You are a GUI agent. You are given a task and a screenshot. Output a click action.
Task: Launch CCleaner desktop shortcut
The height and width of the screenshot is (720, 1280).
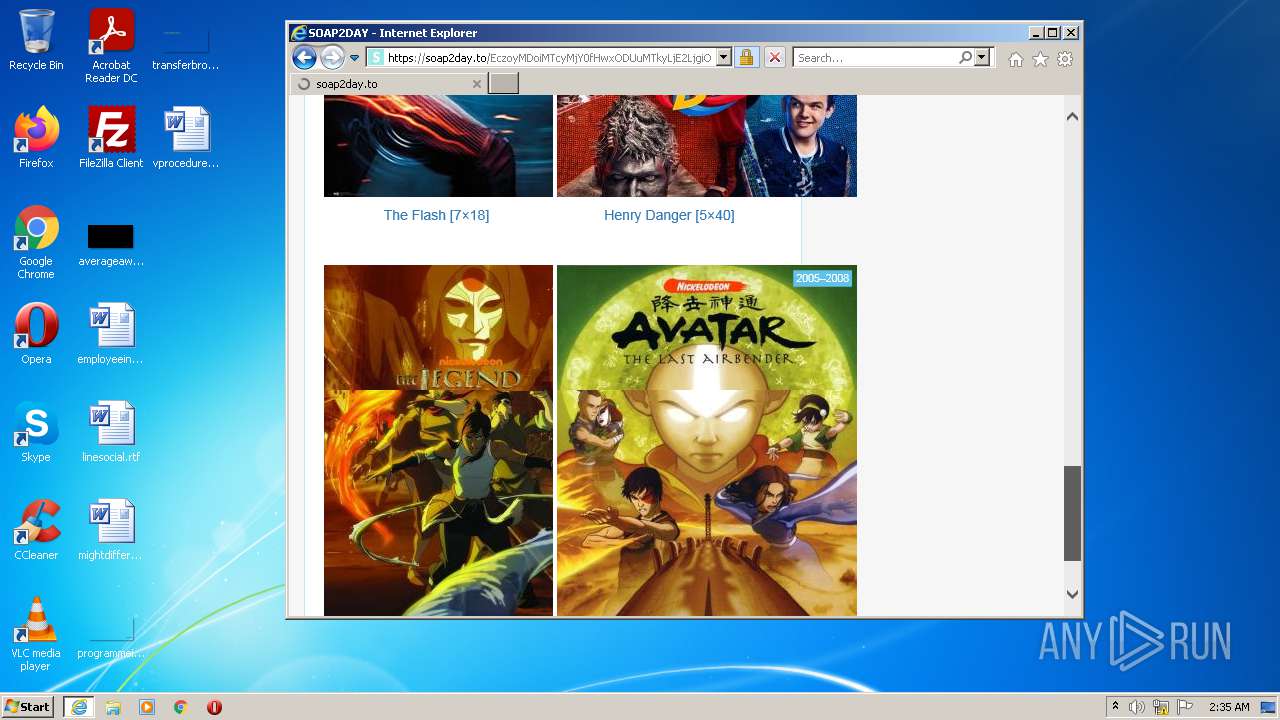pos(36,530)
